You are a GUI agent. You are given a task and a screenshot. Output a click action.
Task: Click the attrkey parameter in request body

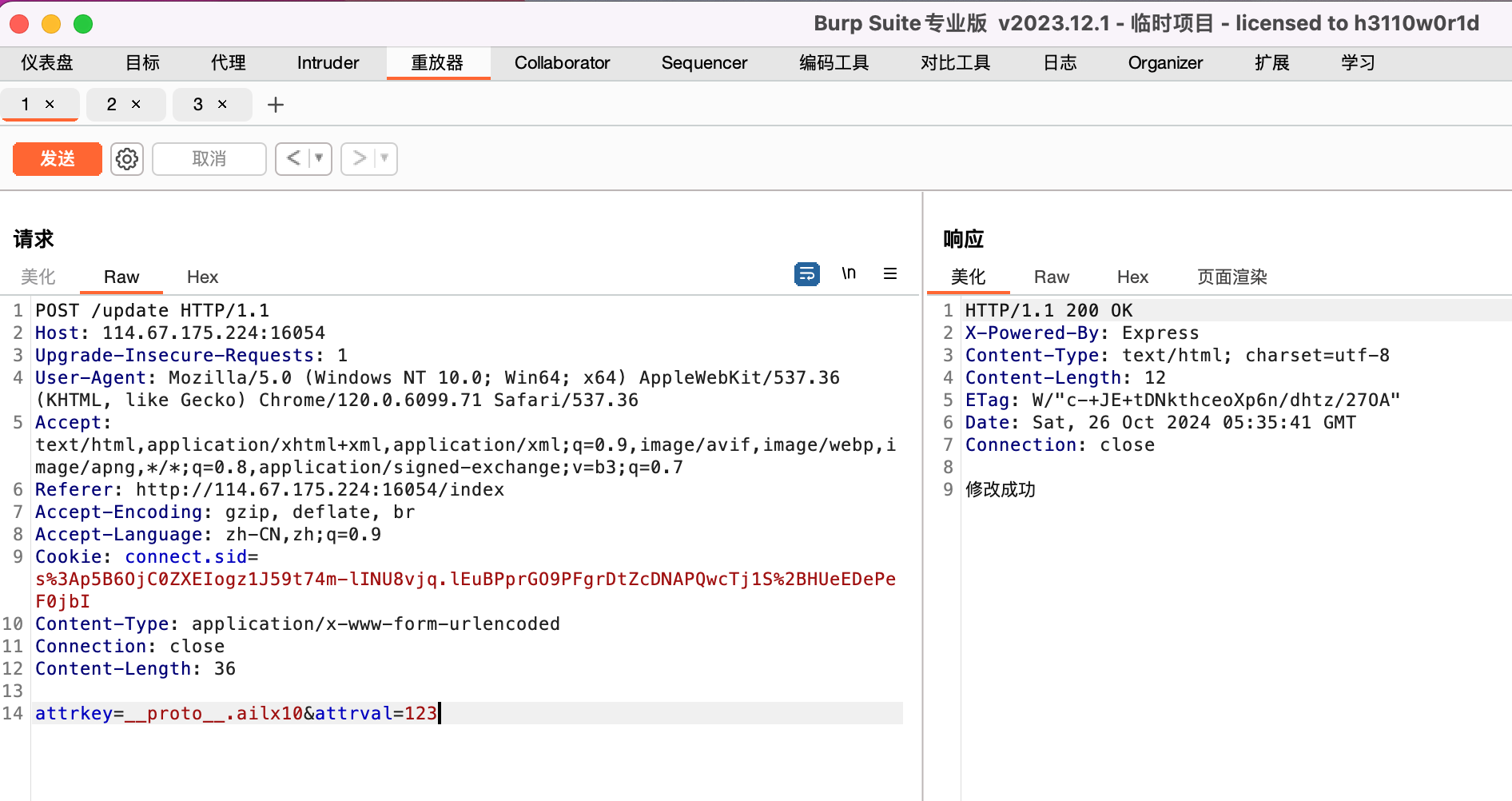[x=74, y=712]
